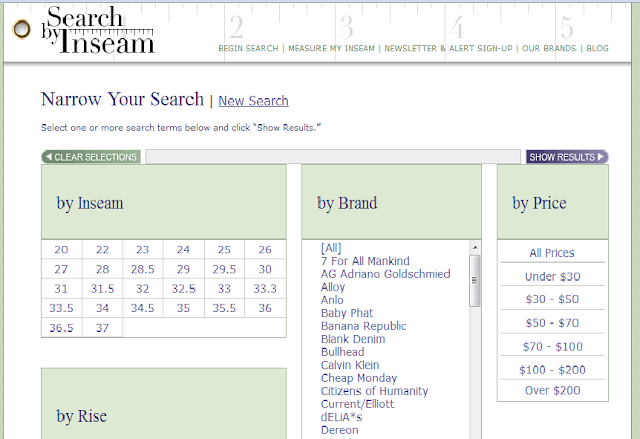The height and width of the screenshot is (439, 640).
Task: Choose brand Dereon
Action: click(x=340, y=430)
